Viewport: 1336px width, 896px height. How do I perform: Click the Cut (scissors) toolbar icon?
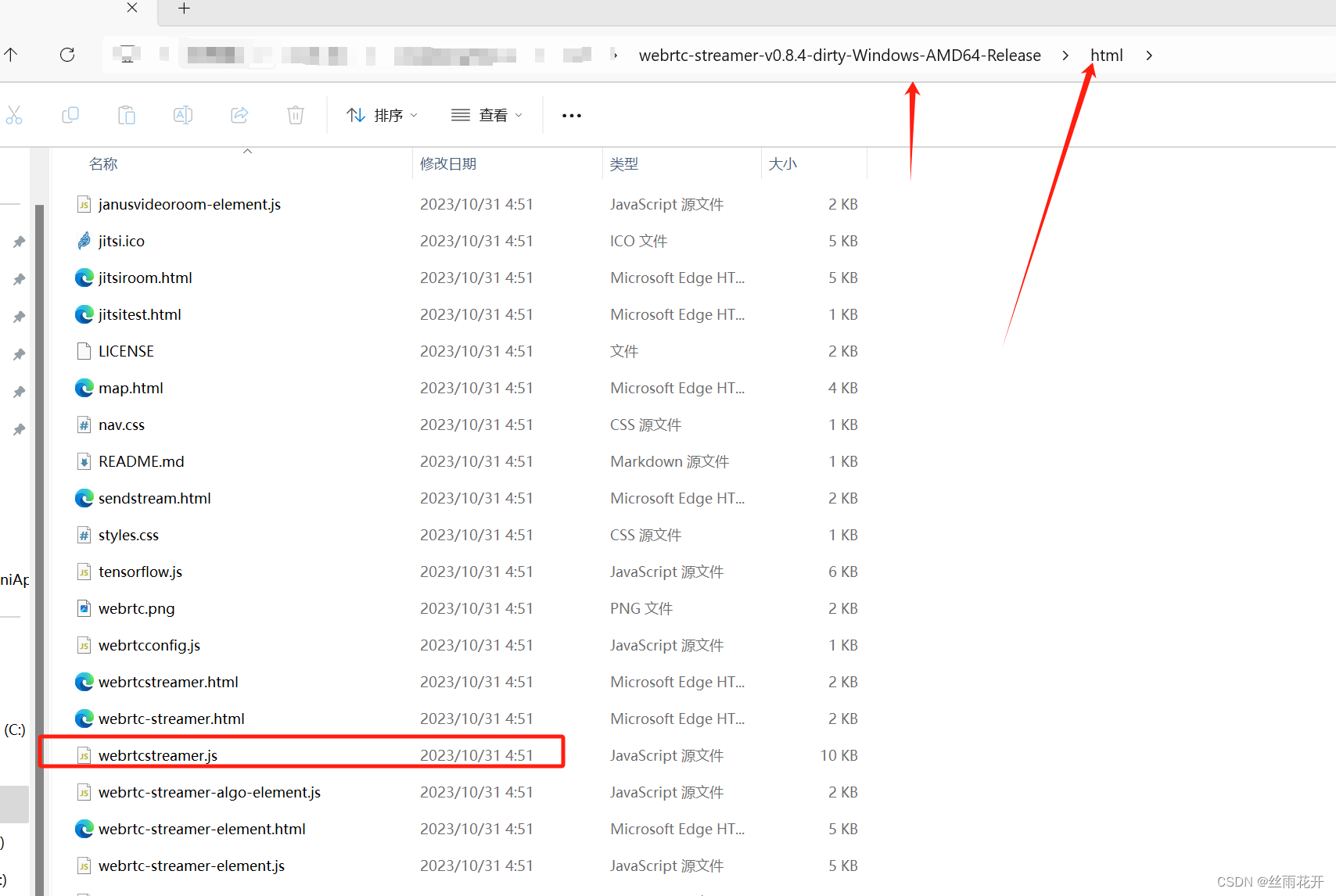point(14,115)
